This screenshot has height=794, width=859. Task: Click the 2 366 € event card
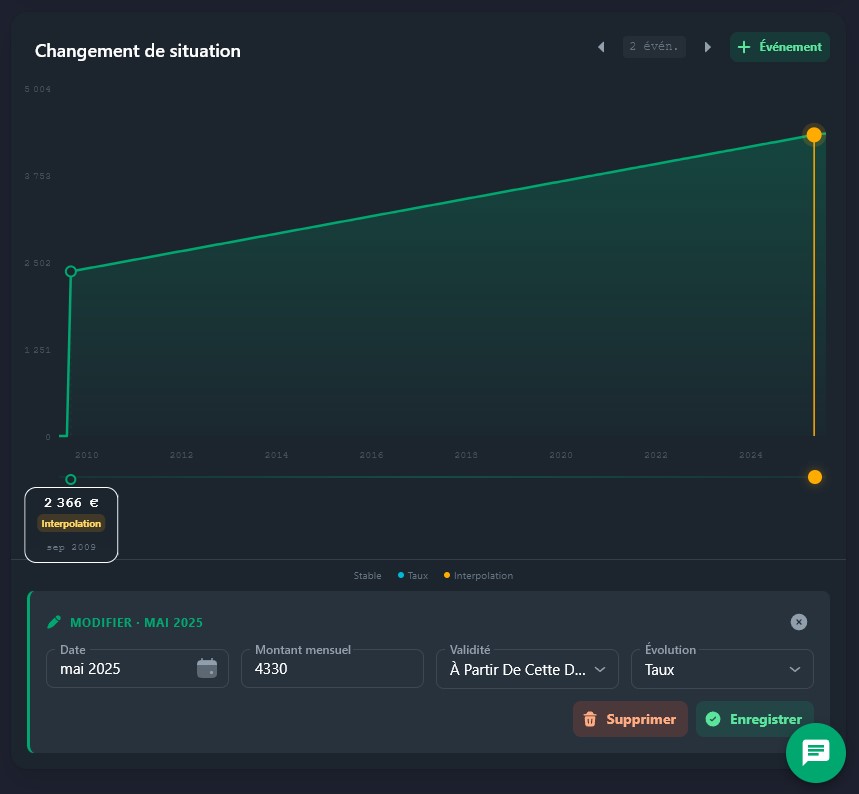coord(71,524)
